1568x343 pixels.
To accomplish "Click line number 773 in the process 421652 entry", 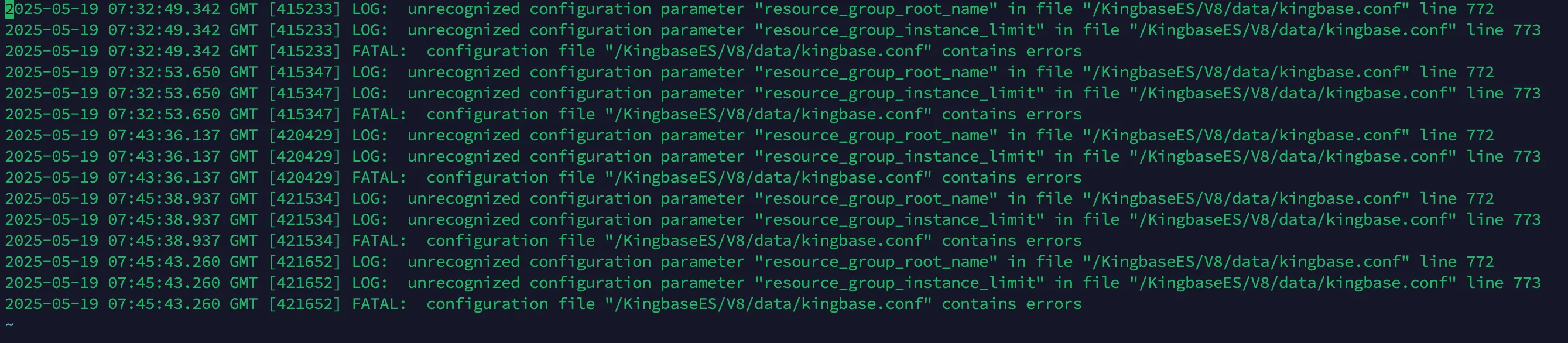I will (x=1526, y=283).
